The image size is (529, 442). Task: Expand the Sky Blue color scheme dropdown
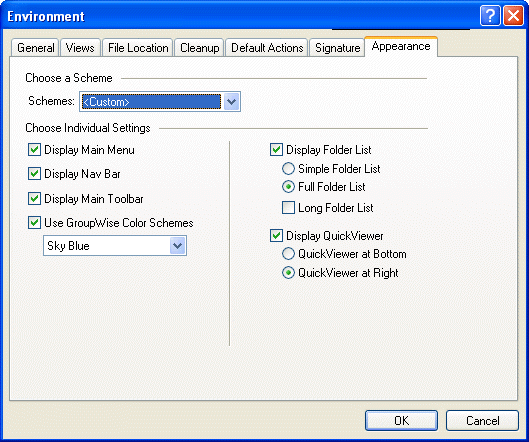177,246
